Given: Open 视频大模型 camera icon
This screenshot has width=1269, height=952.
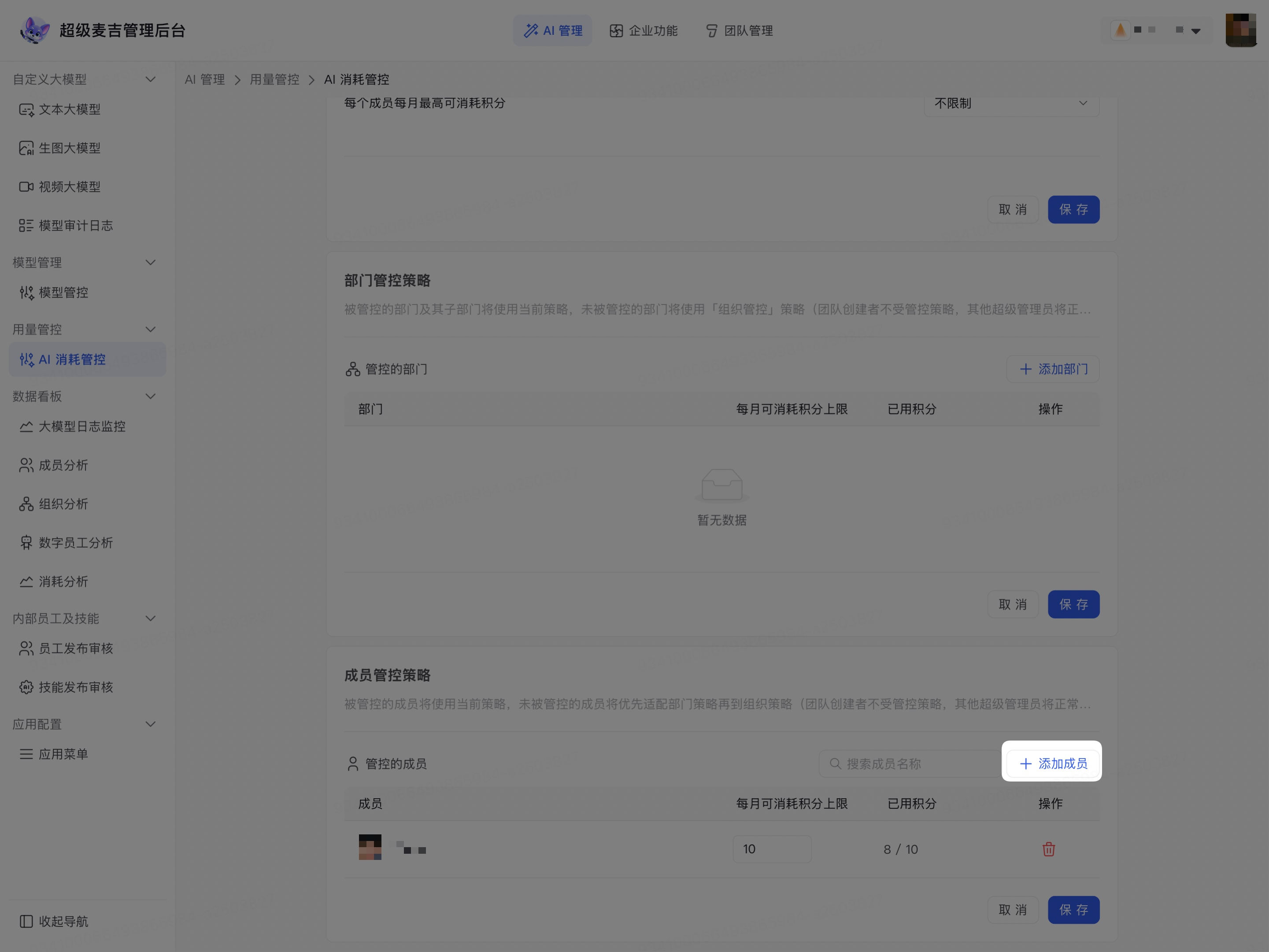Looking at the screenshot, I should 26,186.
